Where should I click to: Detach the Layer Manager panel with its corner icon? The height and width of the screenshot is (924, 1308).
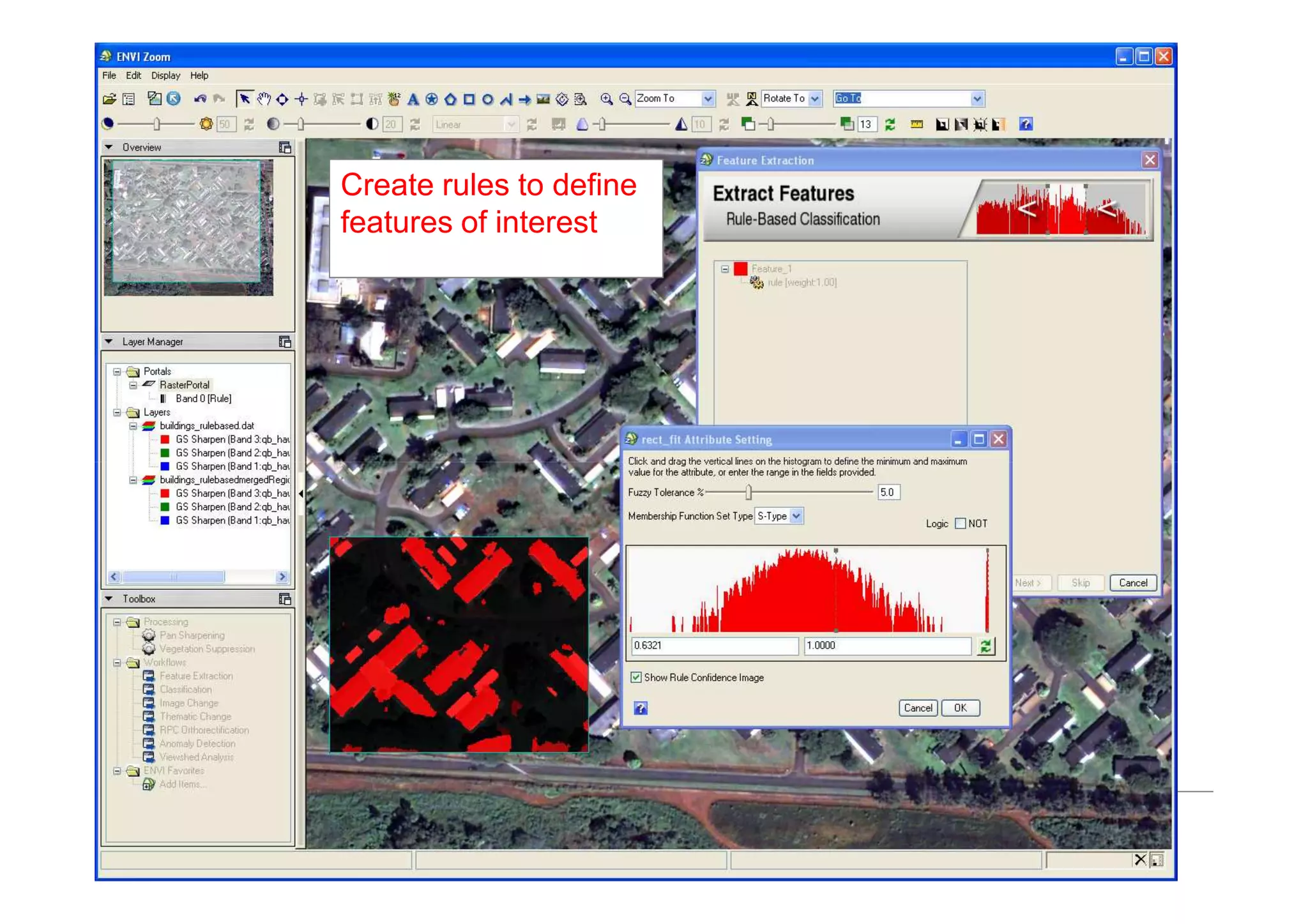coord(285,342)
